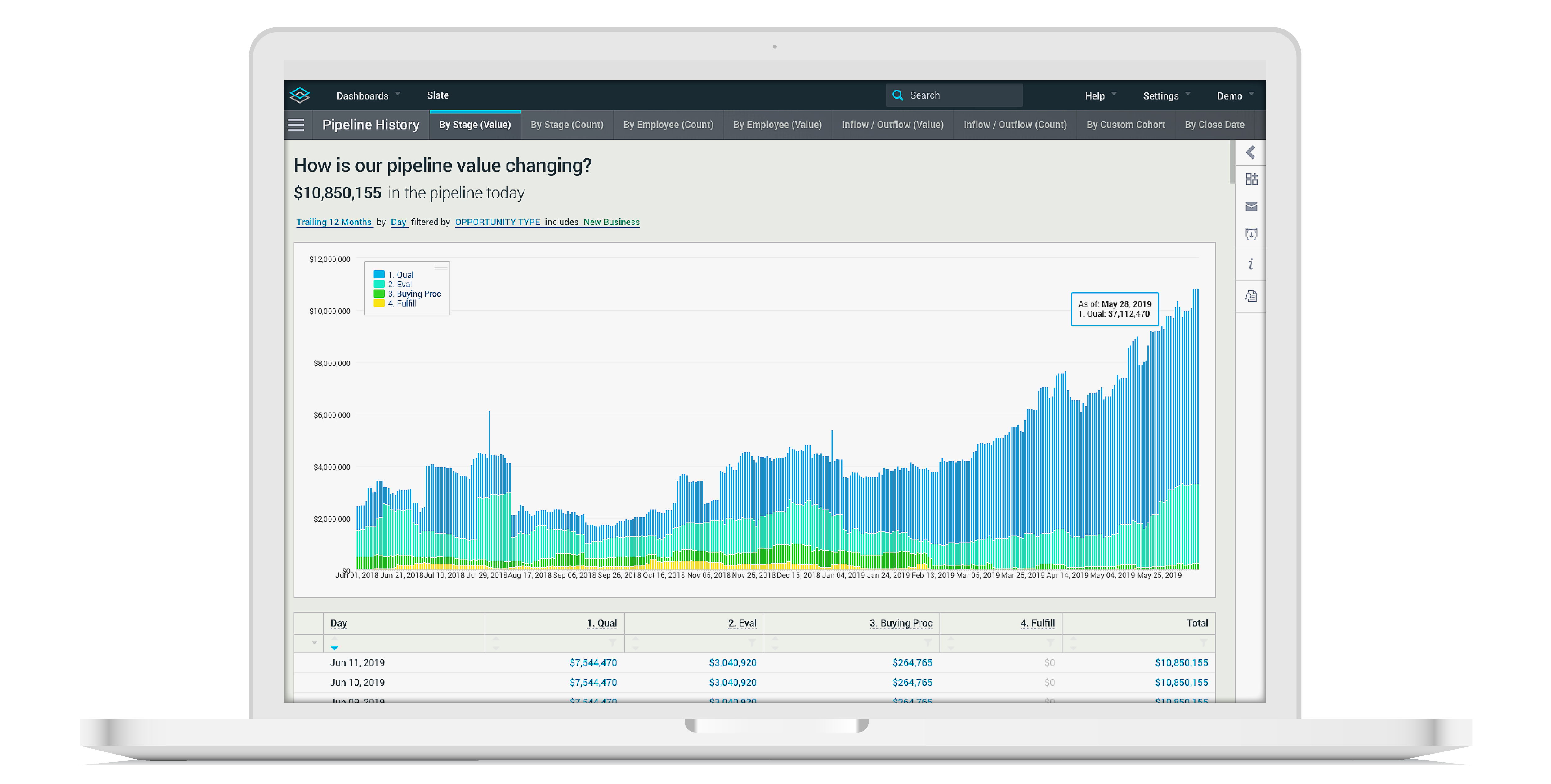Viewport: 1551px width, 784px height.
Task: Click the OPPORTUNITY TYPE filter link
Action: click(x=497, y=222)
